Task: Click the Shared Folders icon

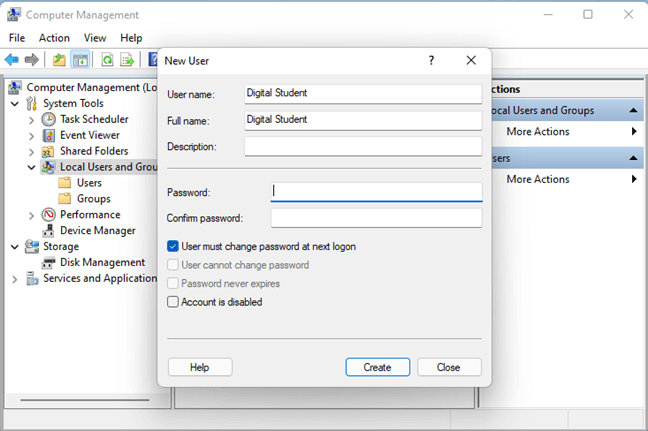Action: (x=48, y=151)
